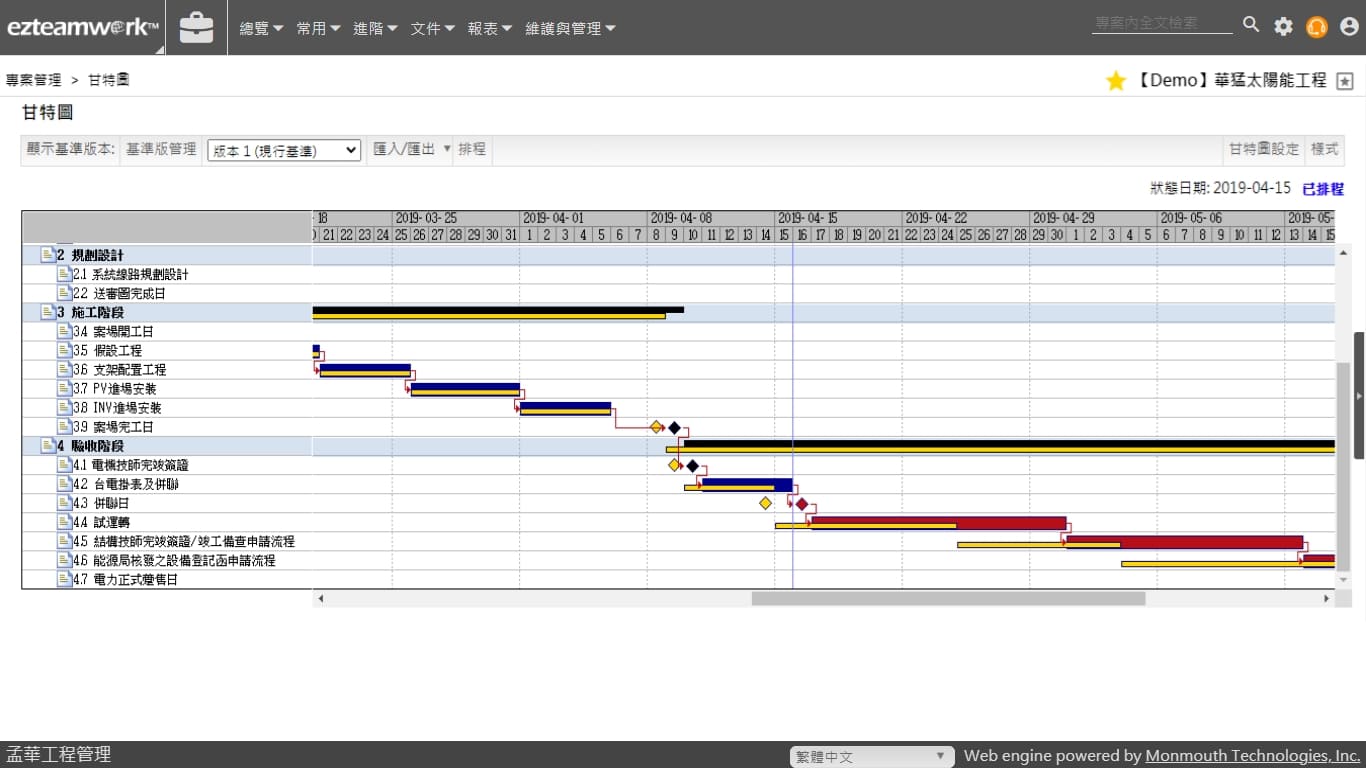Click the 甘特圖設定 button
Image resolution: width=1366 pixels, height=768 pixels.
pos(1264,149)
